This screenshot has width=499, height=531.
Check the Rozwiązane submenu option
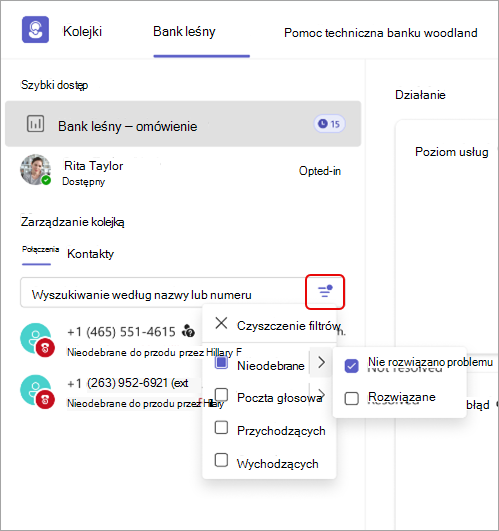[351, 398]
